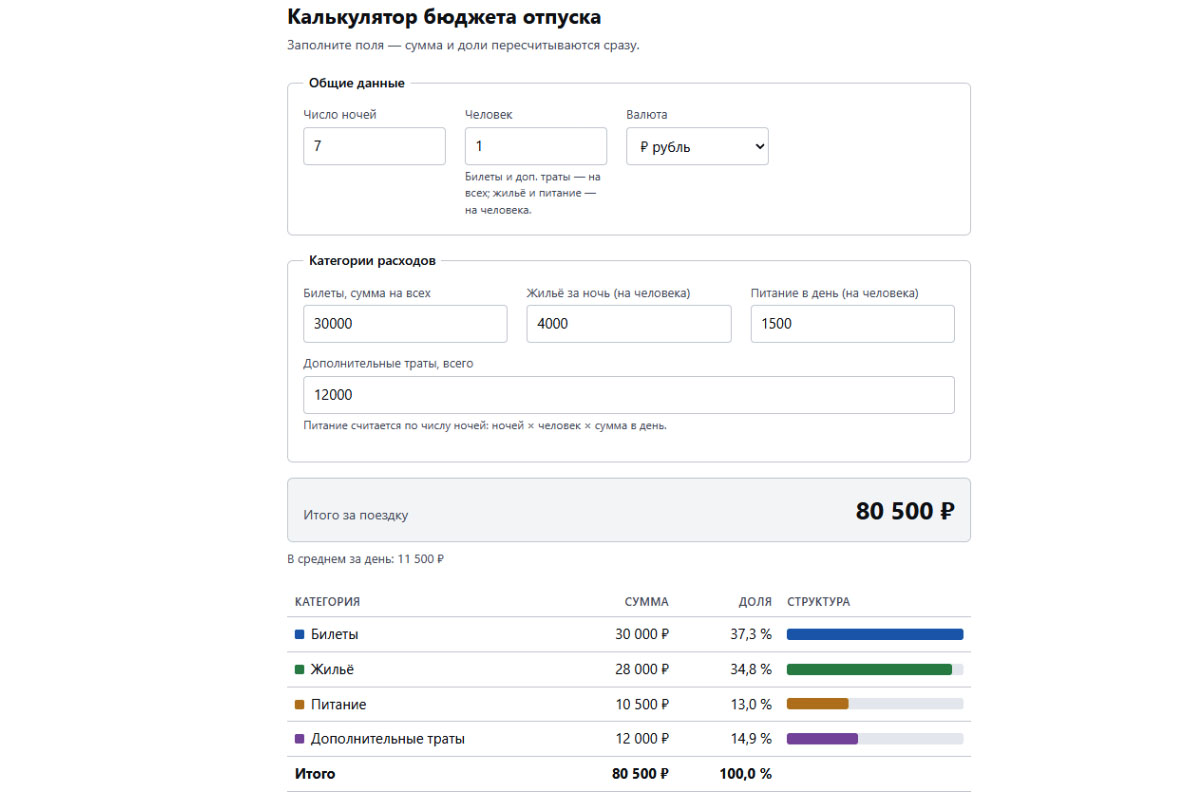Click the "30 000 ₽" sum cell
The width and height of the screenshot is (1200, 800).
(x=642, y=634)
